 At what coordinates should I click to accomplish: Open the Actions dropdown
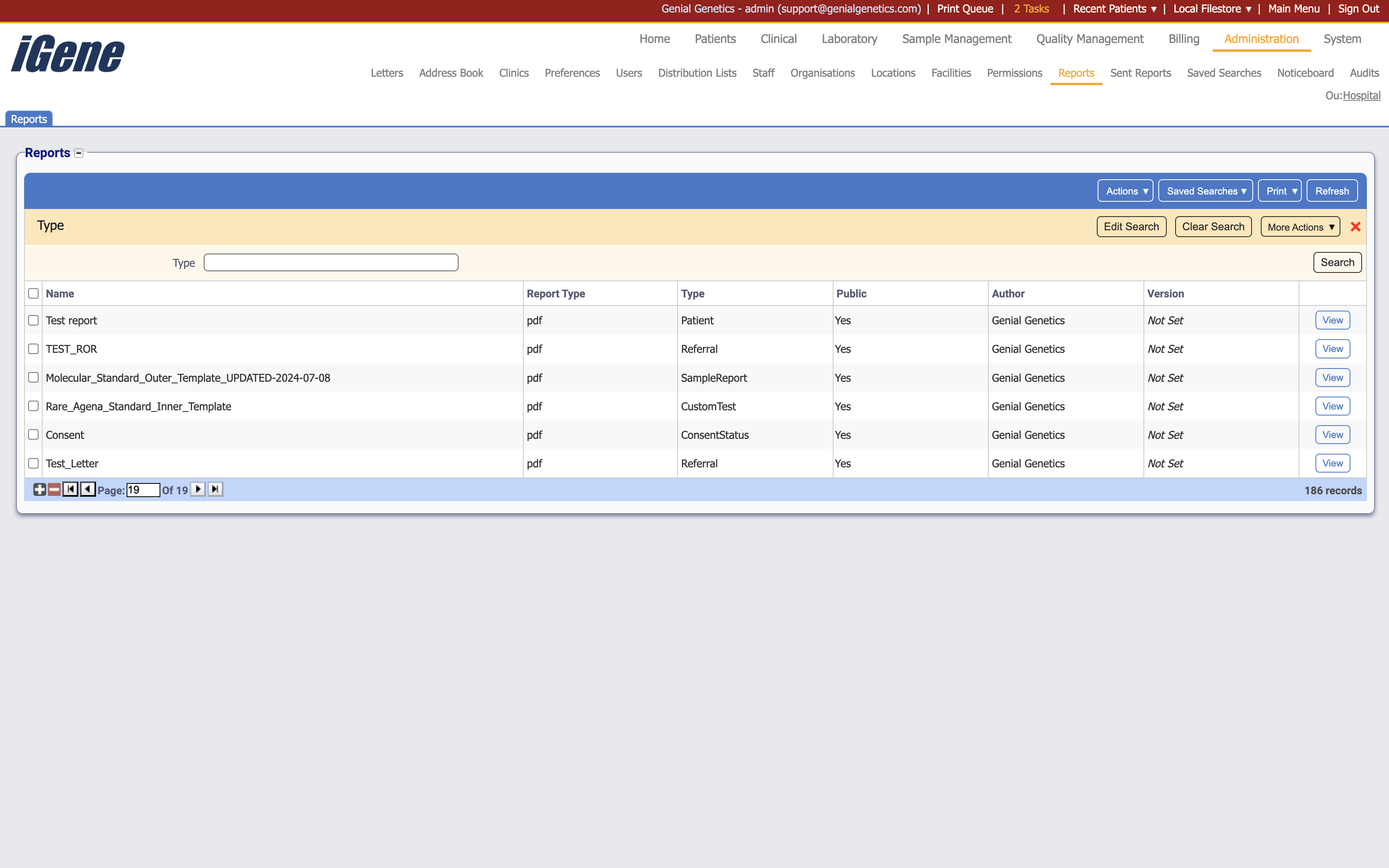coord(1125,190)
